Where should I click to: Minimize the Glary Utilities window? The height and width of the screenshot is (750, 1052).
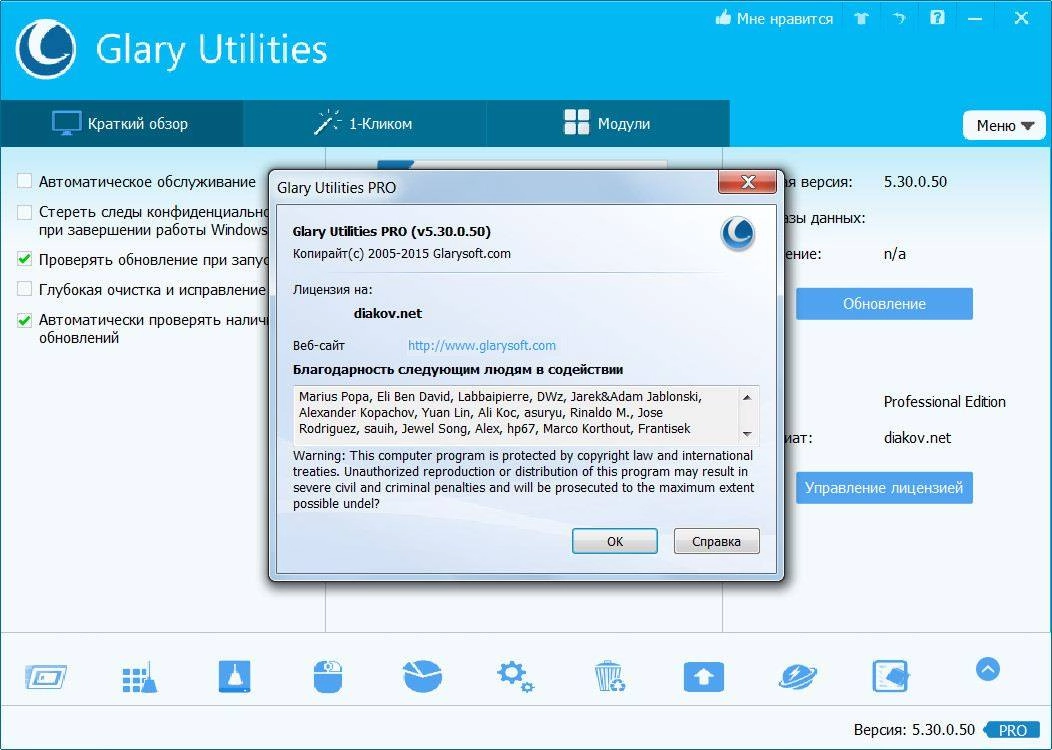[x=975, y=19]
